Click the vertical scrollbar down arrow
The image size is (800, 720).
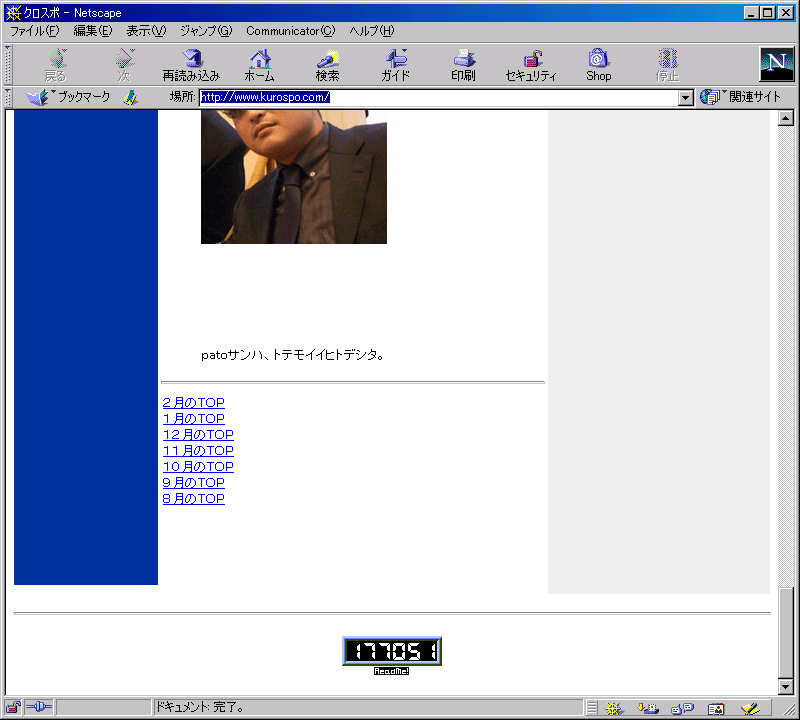click(786, 687)
